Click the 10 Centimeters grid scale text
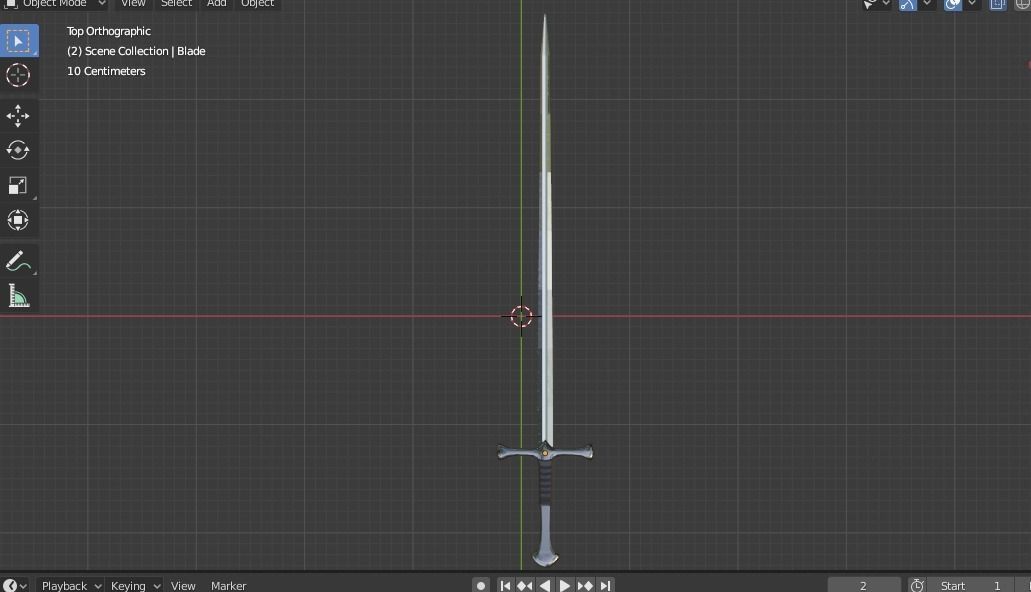 coord(106,70)
